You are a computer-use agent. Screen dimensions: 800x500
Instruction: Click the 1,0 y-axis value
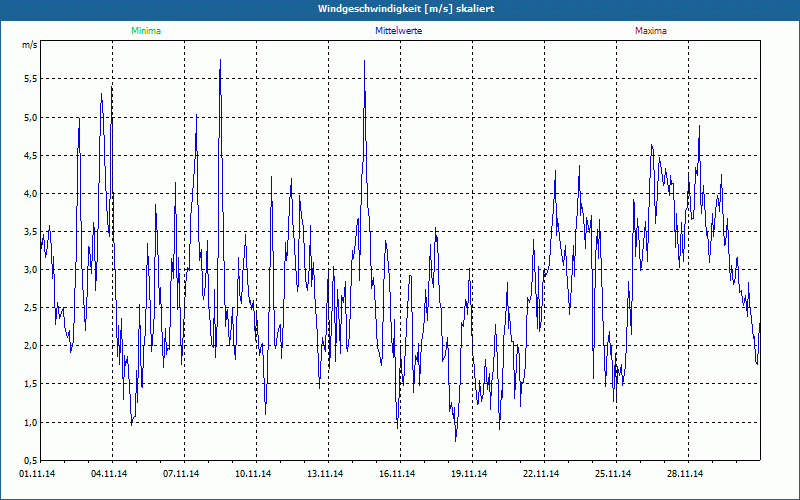(30, 422)
